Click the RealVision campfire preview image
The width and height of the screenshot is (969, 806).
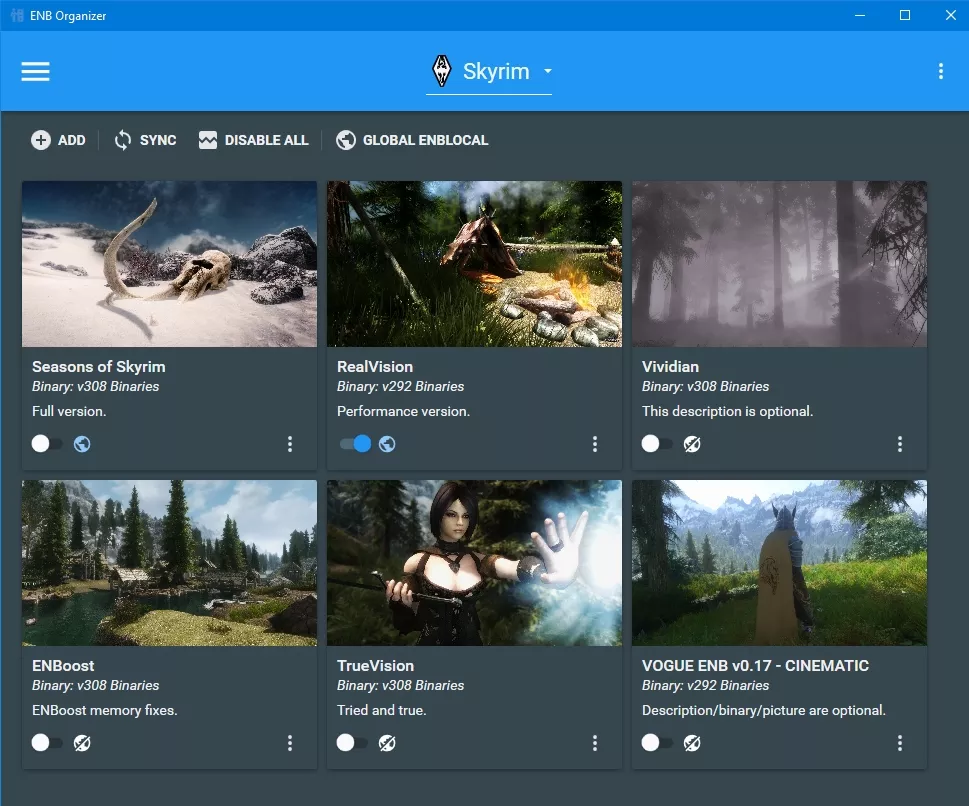475,264
